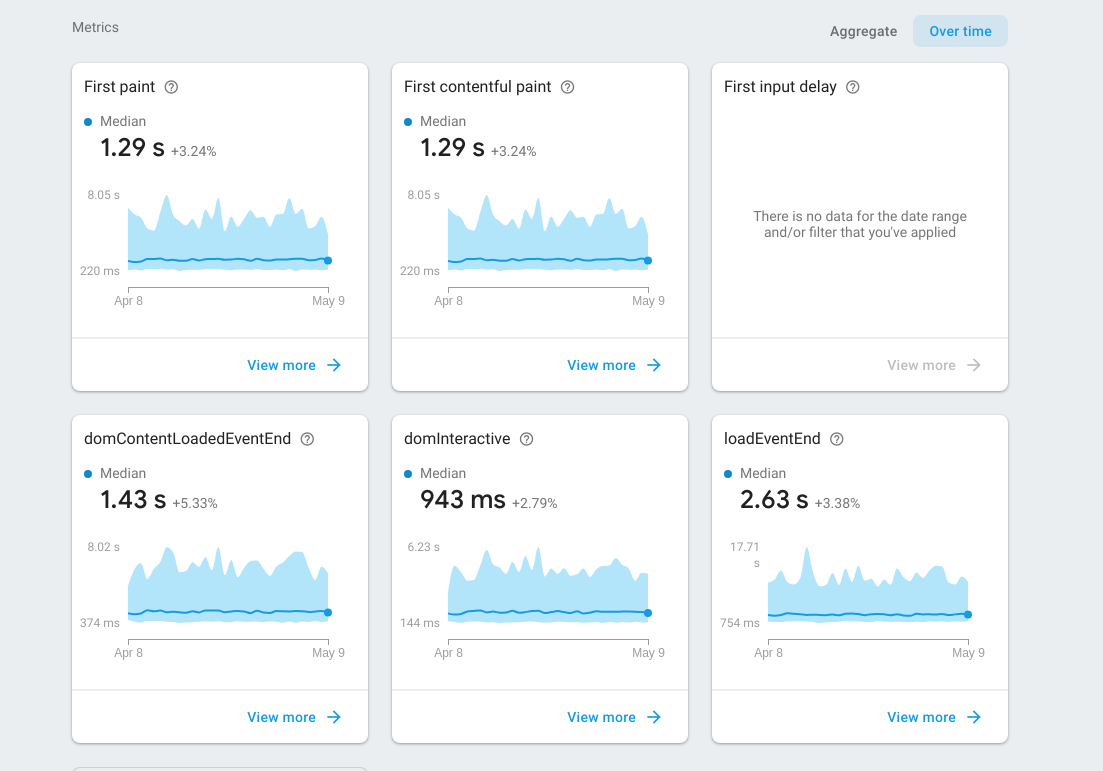Click the endpoint data dot on First paint chart
Screen dimensions: 1103x771
(328, 258)
